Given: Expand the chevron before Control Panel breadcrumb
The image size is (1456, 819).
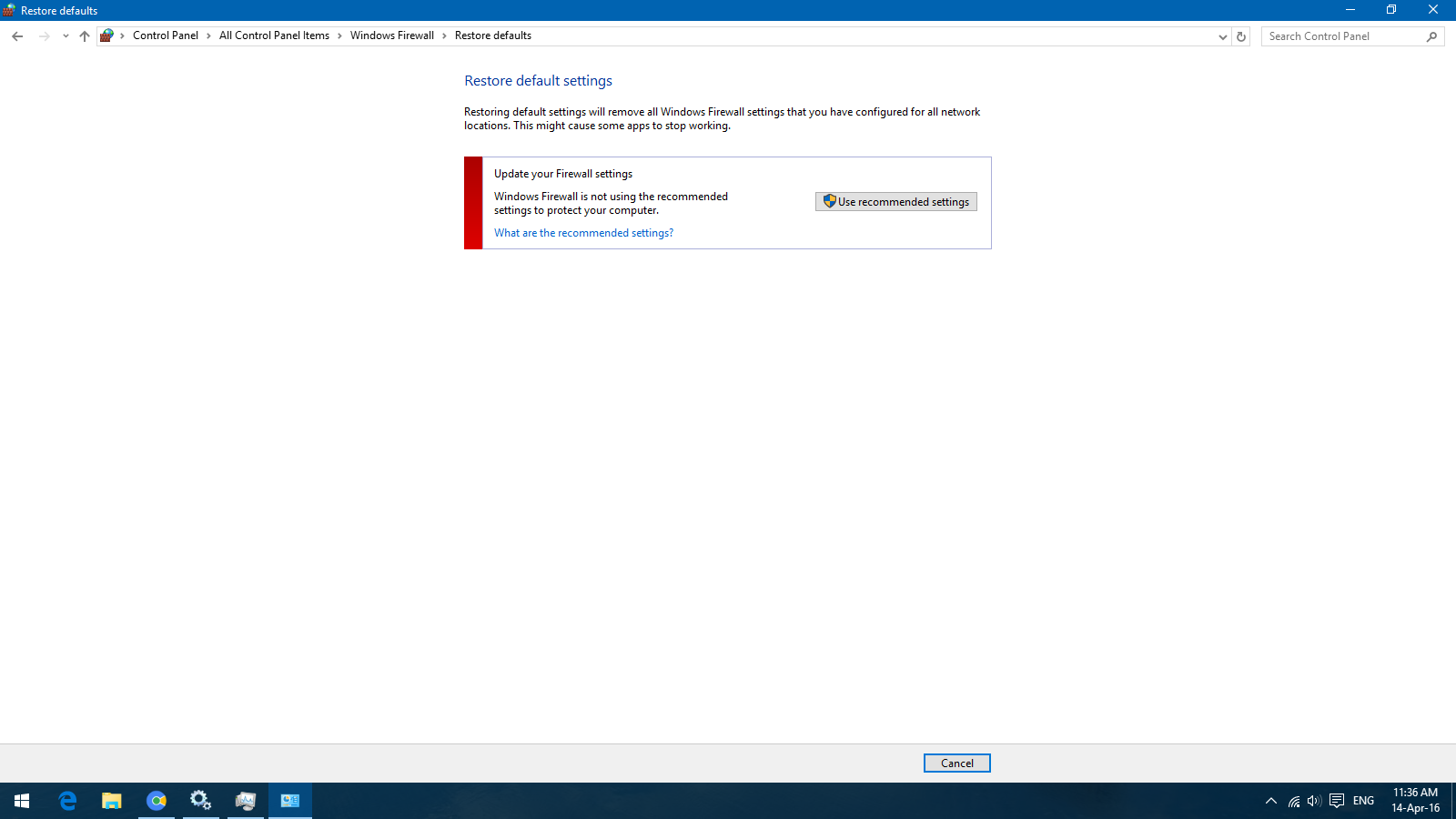Looking at the screenshot, I should tap(122, 36).
